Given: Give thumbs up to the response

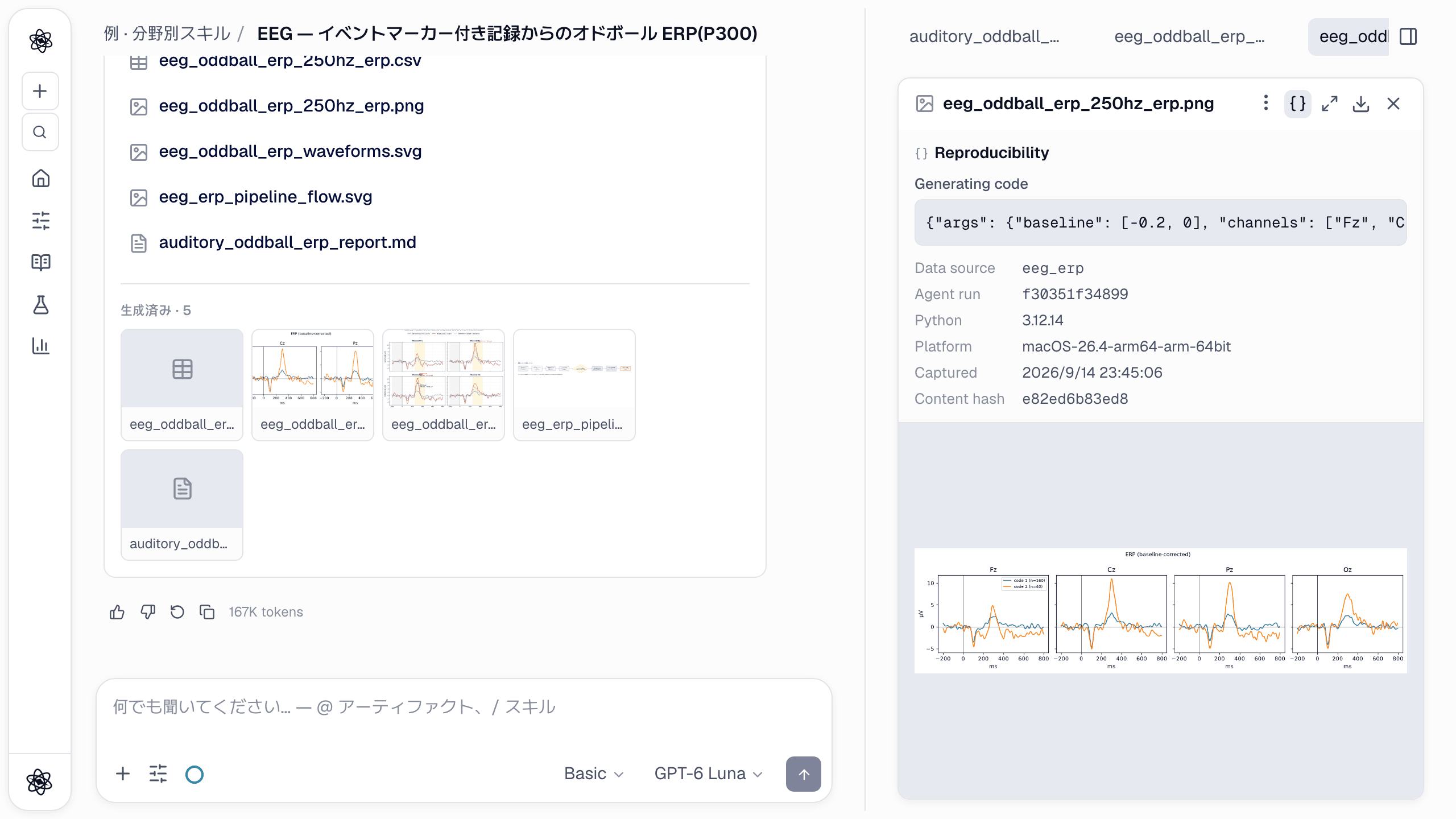Looking at the screenshot, I should click(117, 612).
